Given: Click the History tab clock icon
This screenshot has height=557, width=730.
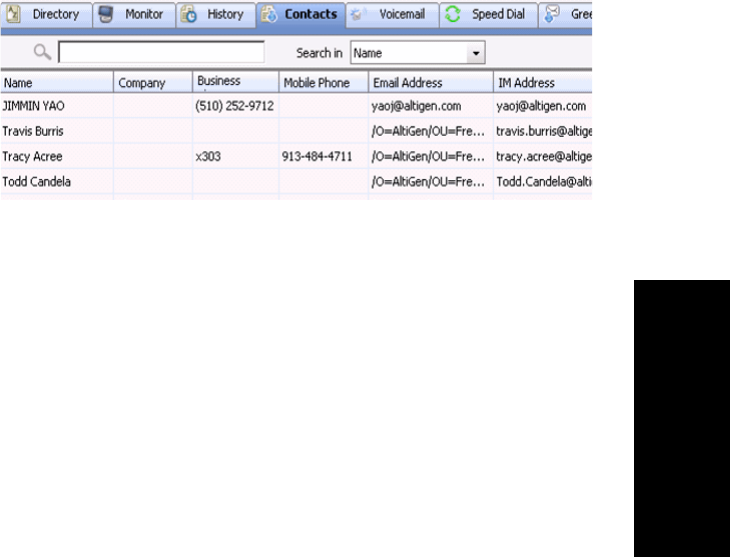Looking at the screenshot, I should pos(189,14).
